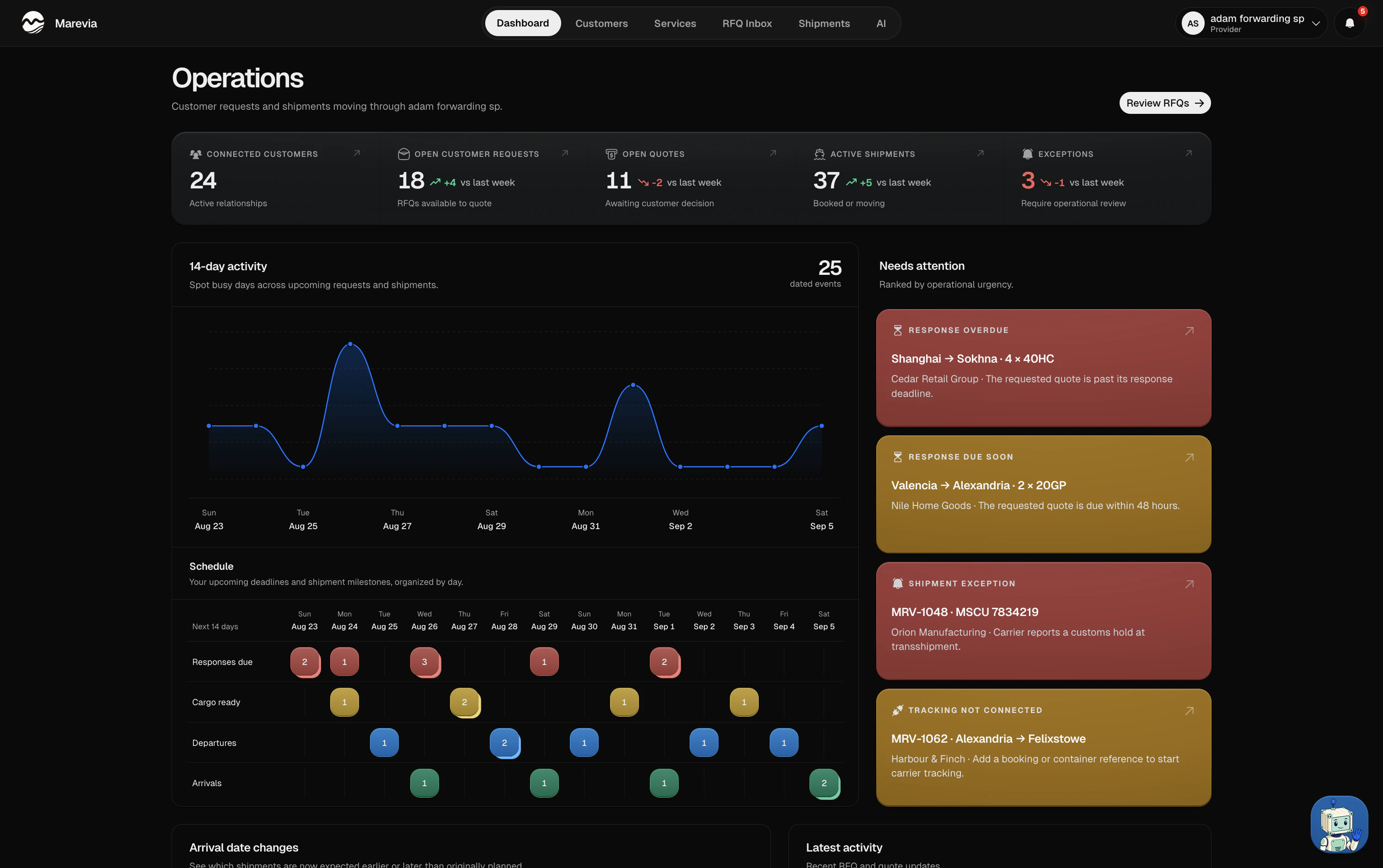Expand the adam forwarding sp account dropdown
This screenshot has height=868, width=1383.
coord(1252,23)
